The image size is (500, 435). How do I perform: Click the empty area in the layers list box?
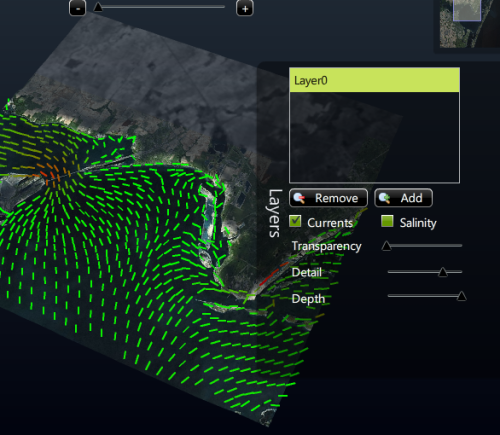point(374,137)
